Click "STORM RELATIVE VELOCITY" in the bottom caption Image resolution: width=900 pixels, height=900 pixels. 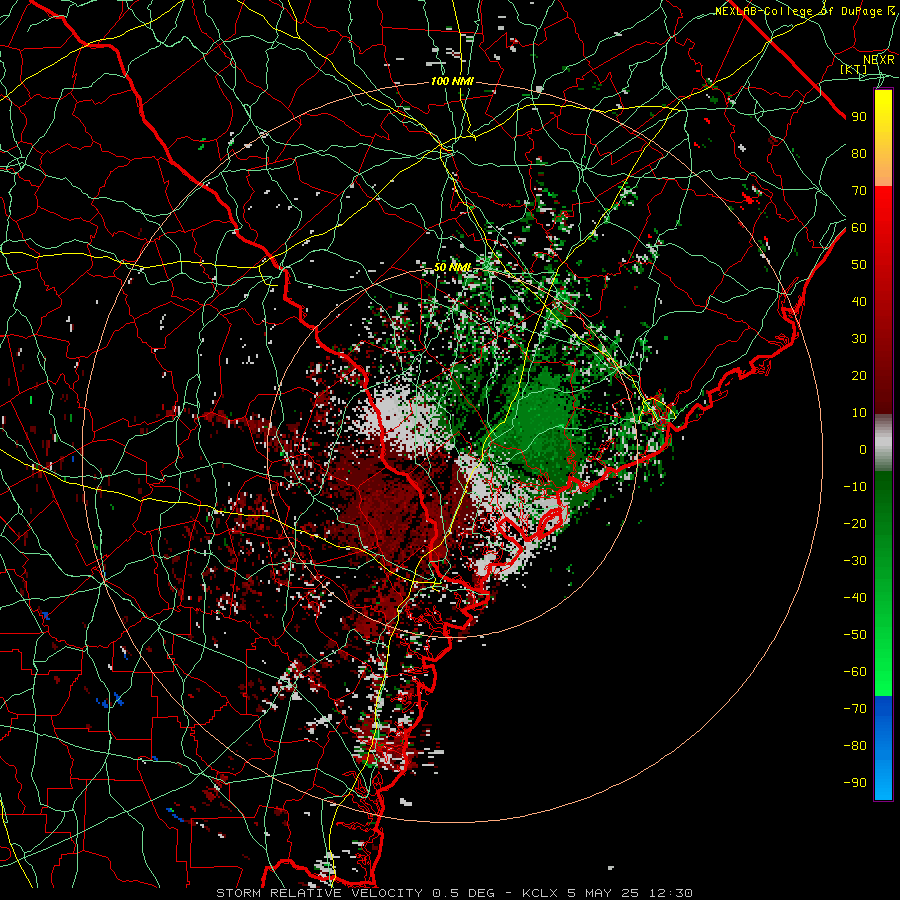pyautogui.click(x=319, y=893)
